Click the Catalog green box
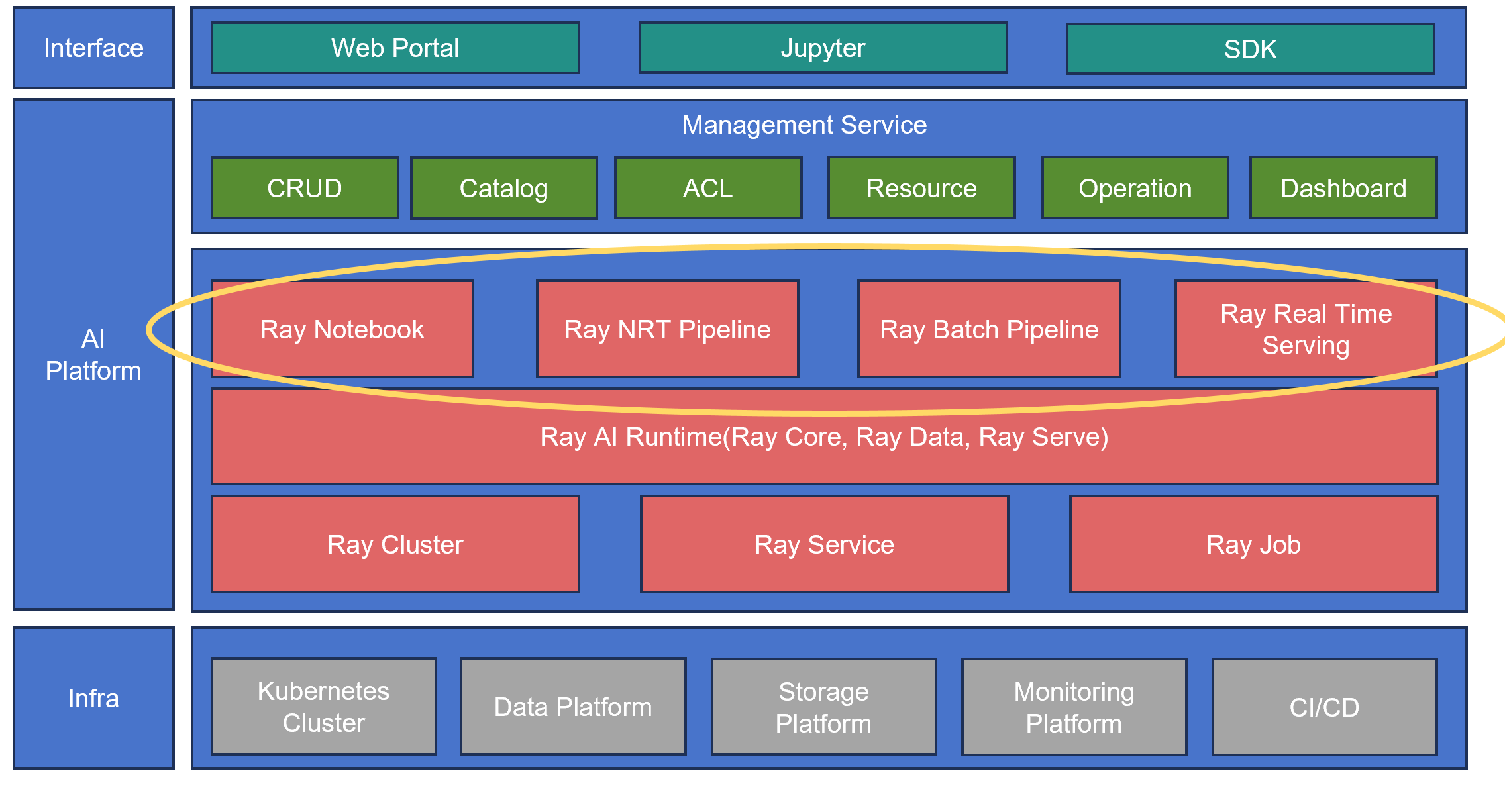The height and width of the screenshot is (812, 1505). coord(503,189)
